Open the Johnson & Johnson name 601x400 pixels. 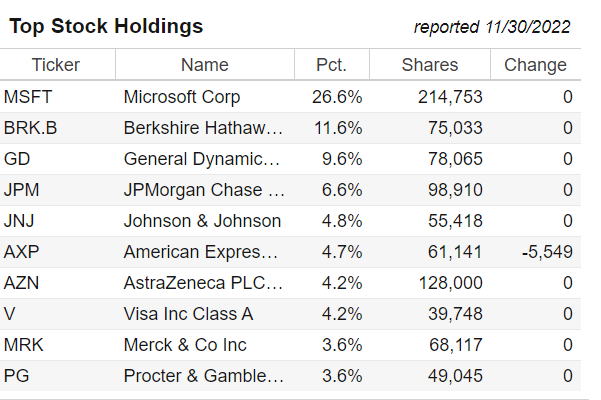click(202, 221)
